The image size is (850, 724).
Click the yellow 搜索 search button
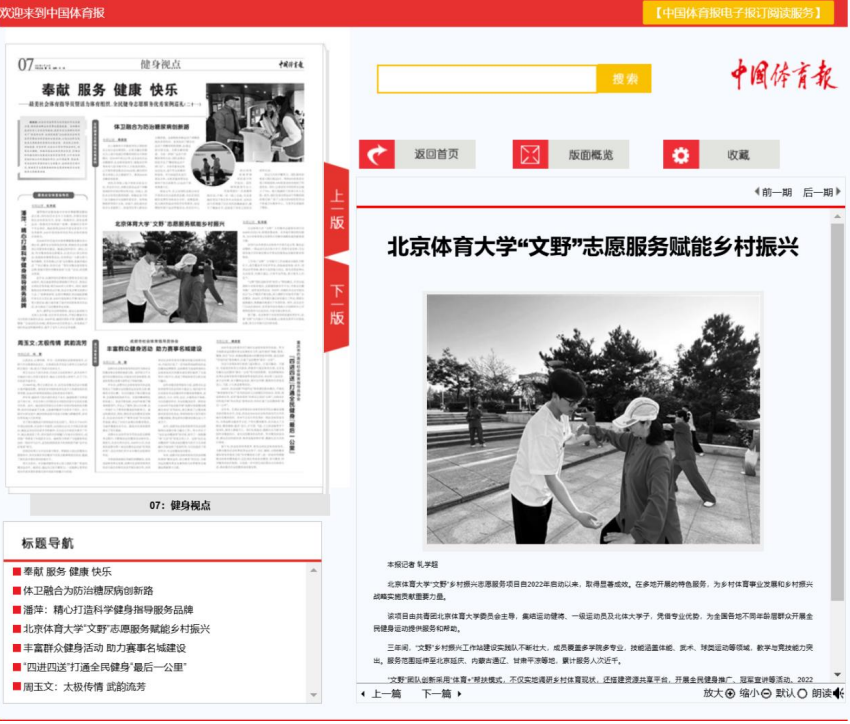tap(624, 79)
